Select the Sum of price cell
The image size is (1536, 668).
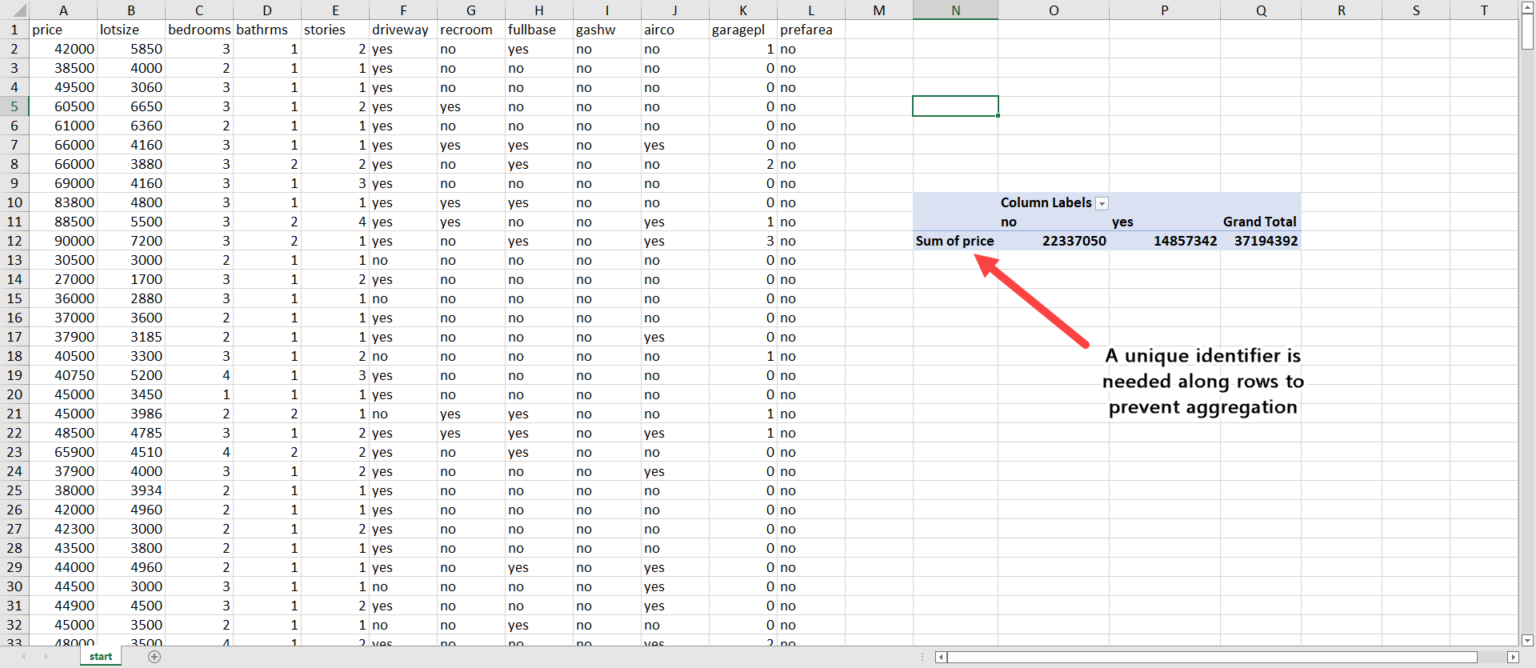point(953,240)
